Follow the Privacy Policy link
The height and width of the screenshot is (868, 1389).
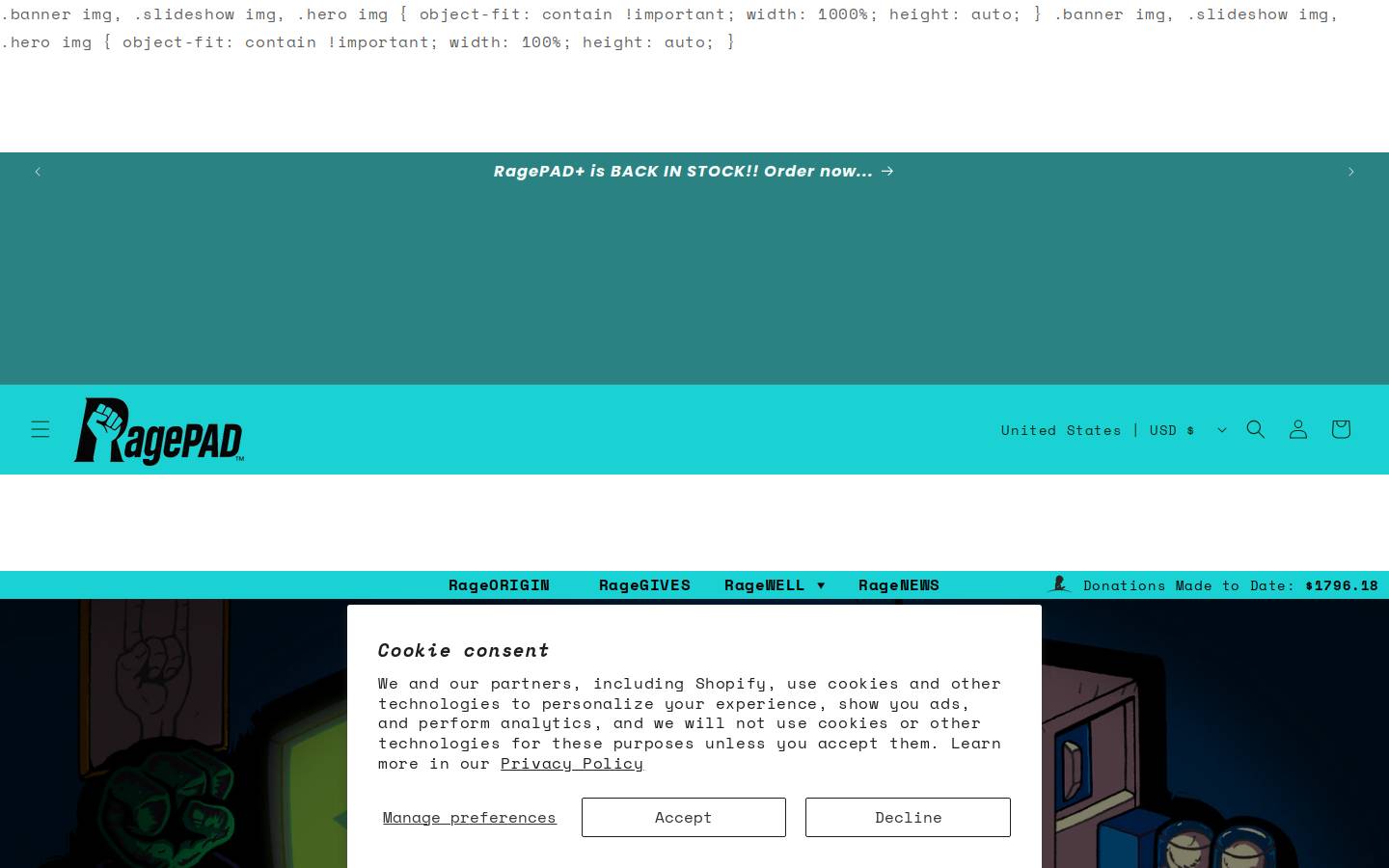[x=571, y=763]
